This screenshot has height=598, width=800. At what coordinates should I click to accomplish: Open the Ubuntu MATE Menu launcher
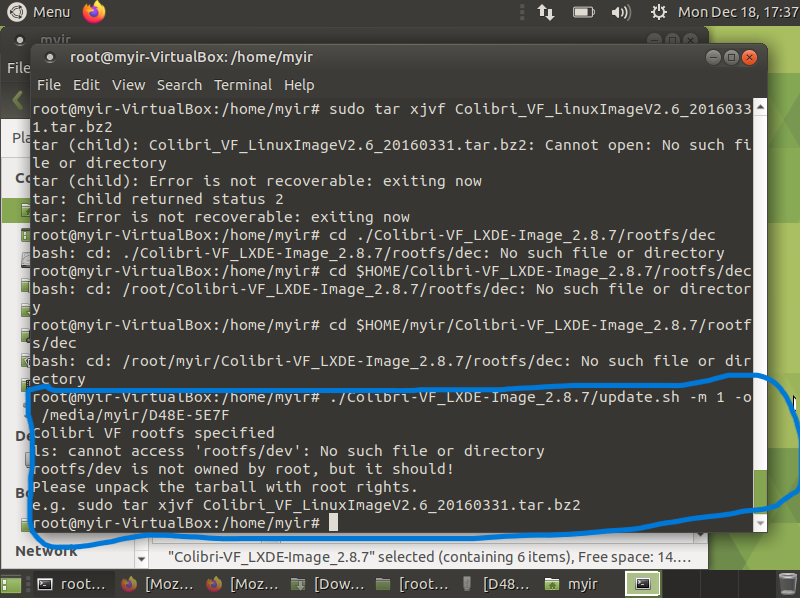point(40,12)
